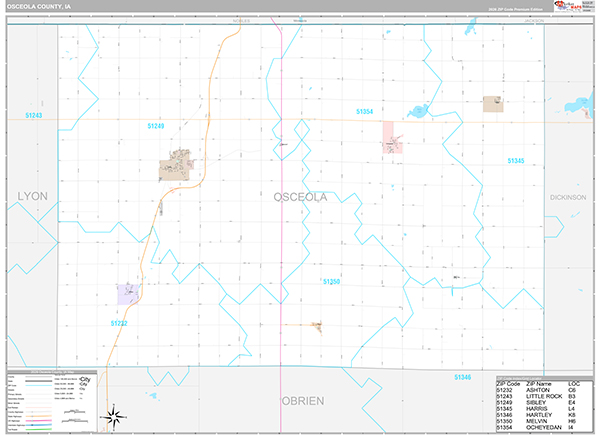Select SIBLEY in the ZIP index table
The width and height of the screenshot is (600, 435).
[x=536, y=402]
